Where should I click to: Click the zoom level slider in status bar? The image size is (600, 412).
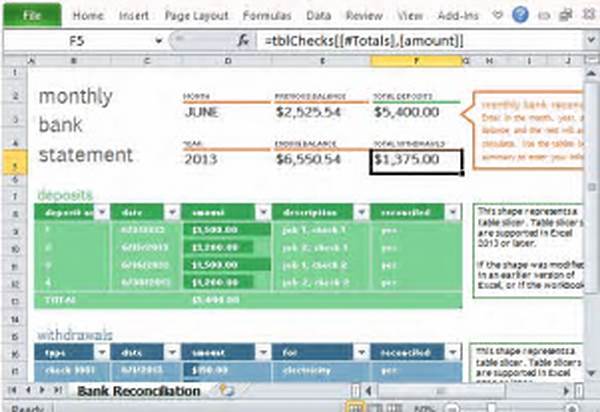490,408
